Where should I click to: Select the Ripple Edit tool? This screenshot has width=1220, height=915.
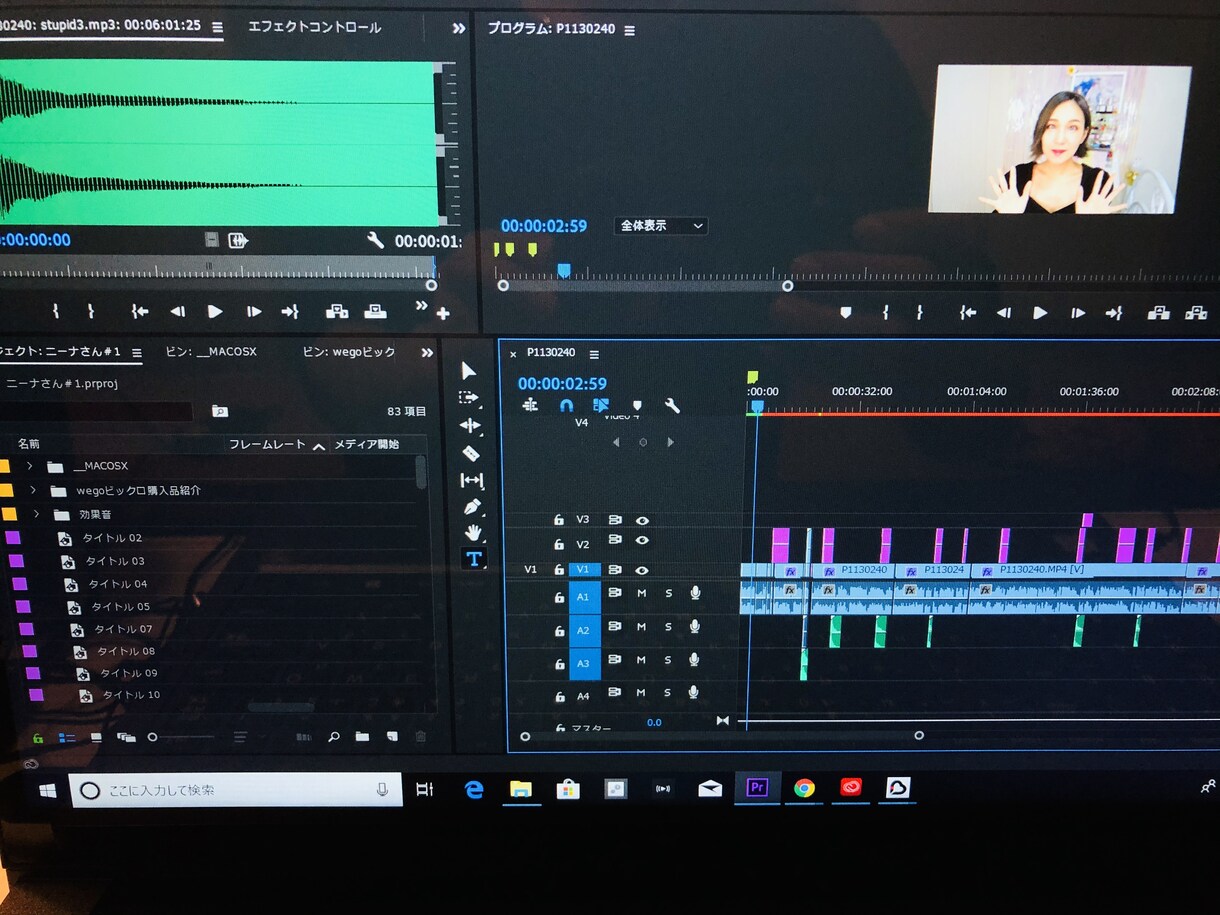[470, 425]
